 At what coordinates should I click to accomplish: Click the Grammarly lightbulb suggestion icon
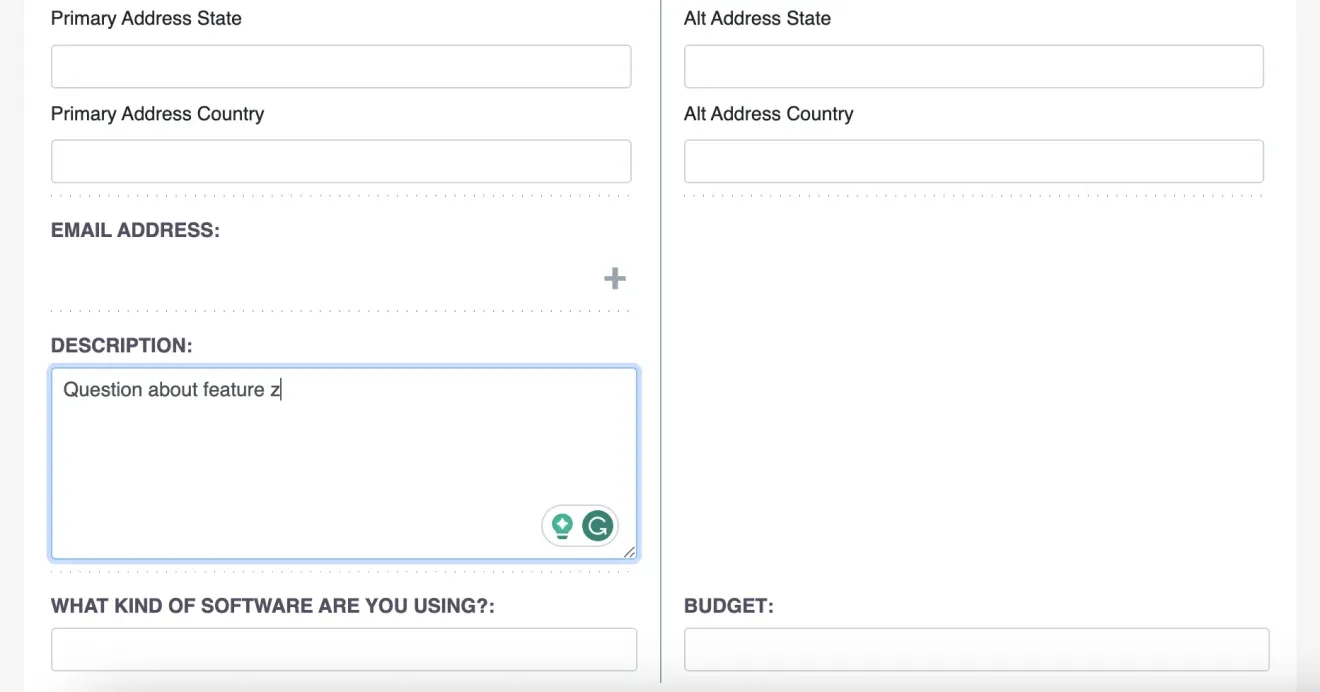point(562,524)
